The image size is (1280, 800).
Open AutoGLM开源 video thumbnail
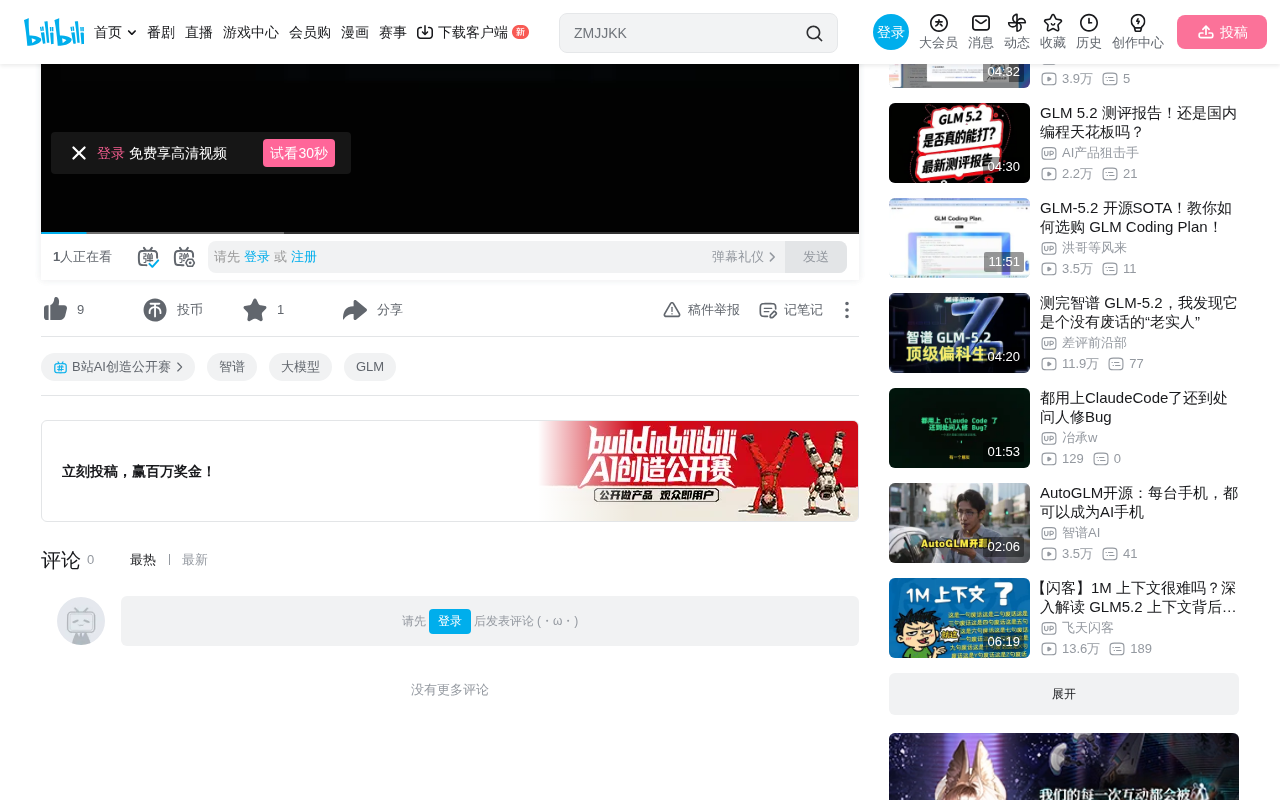959,523
